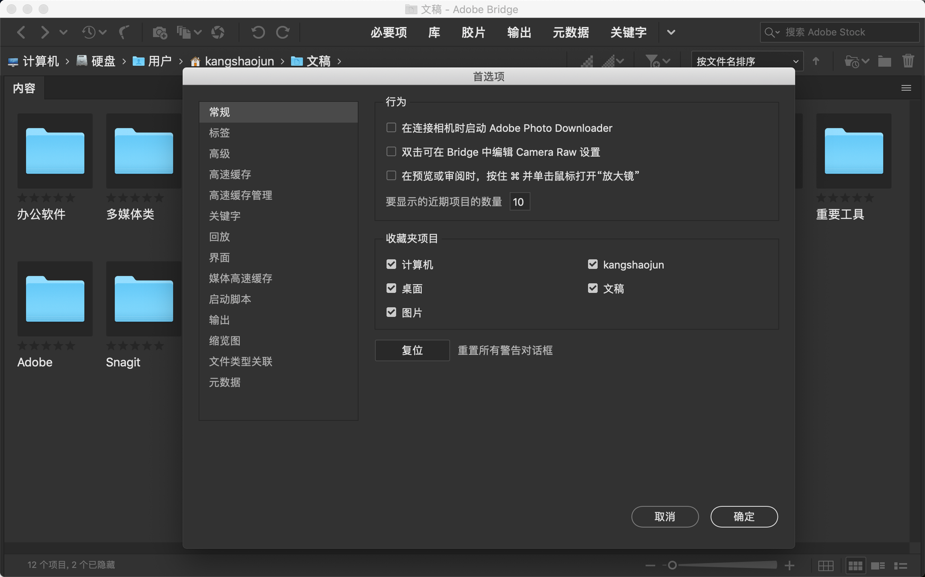Go back with the left arrow icon
Viewport: 925px width, 577px height.
click(21, 32)
